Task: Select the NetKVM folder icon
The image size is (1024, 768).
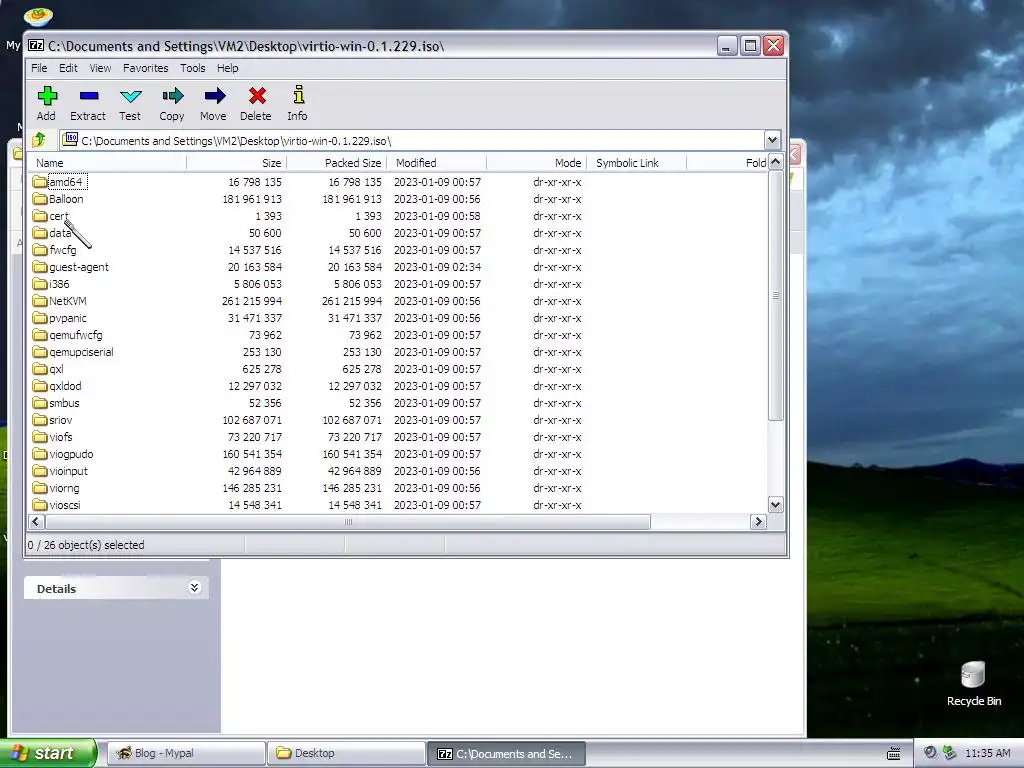Action: click(x=40, y=300)
